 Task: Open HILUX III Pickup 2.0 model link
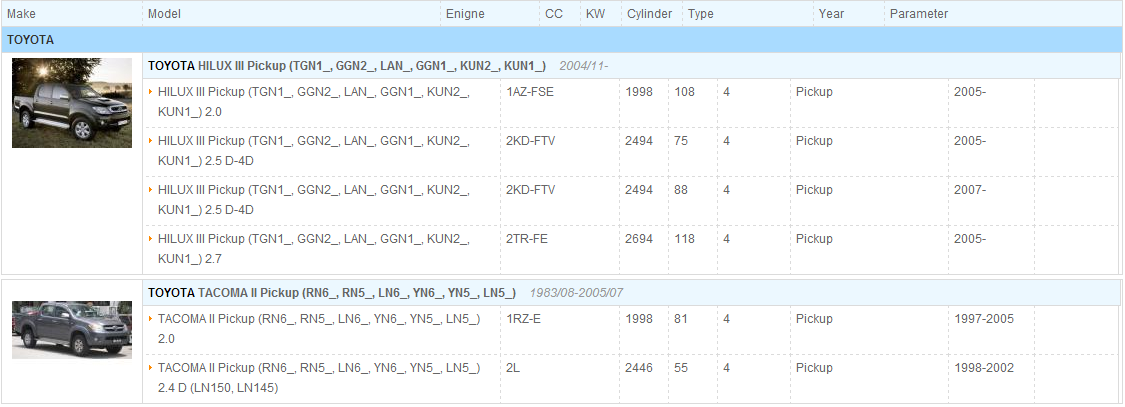[x=314, y=103]
